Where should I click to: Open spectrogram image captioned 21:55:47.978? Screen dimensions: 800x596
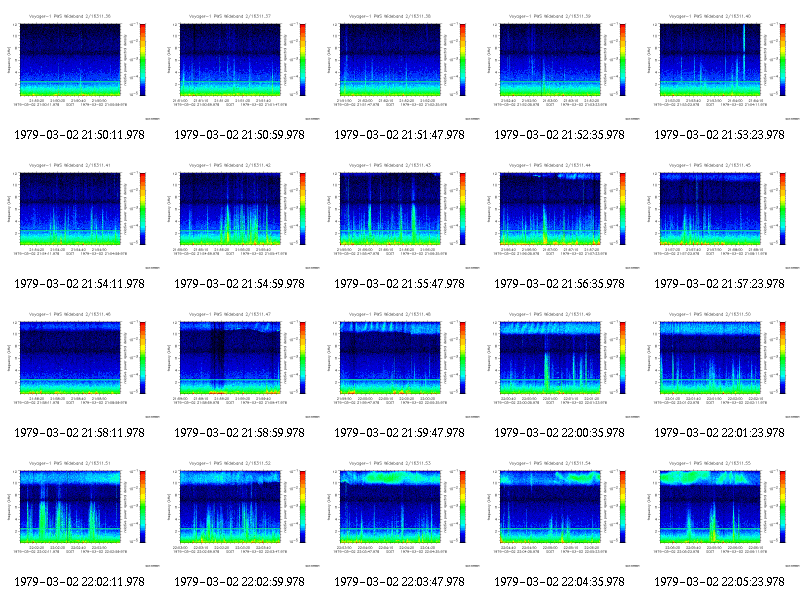pos(400,215)
